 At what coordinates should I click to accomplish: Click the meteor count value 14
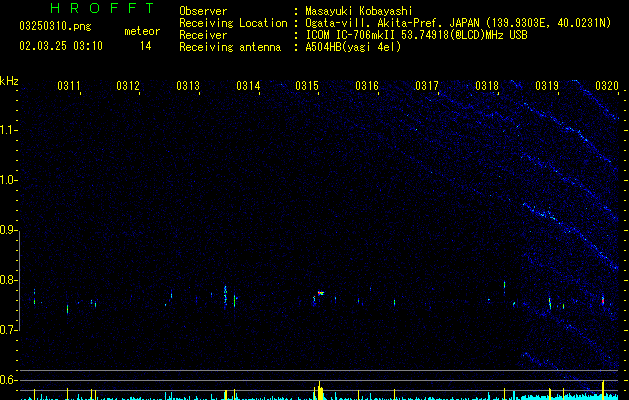coord(146,46)
